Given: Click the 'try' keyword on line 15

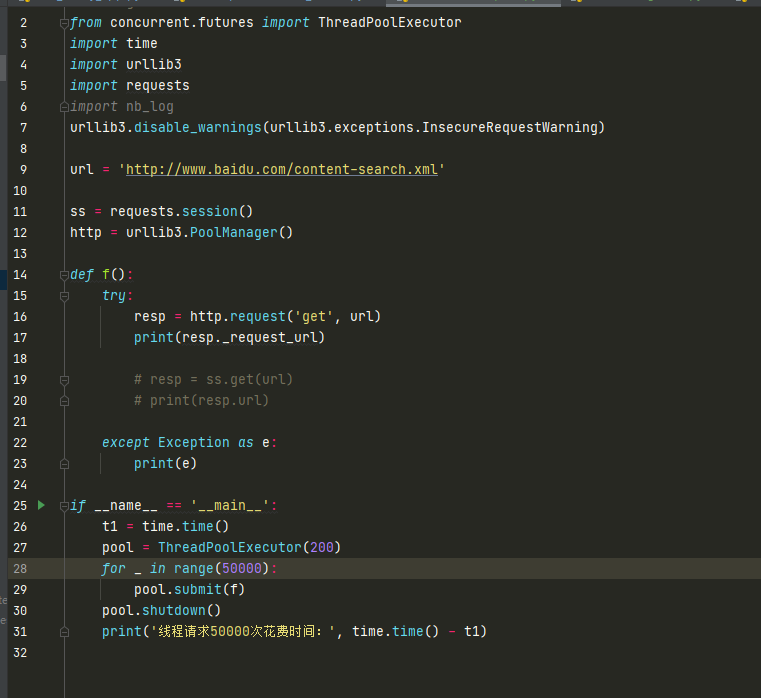Looking at the screenshot, I should tap(114, 296).
